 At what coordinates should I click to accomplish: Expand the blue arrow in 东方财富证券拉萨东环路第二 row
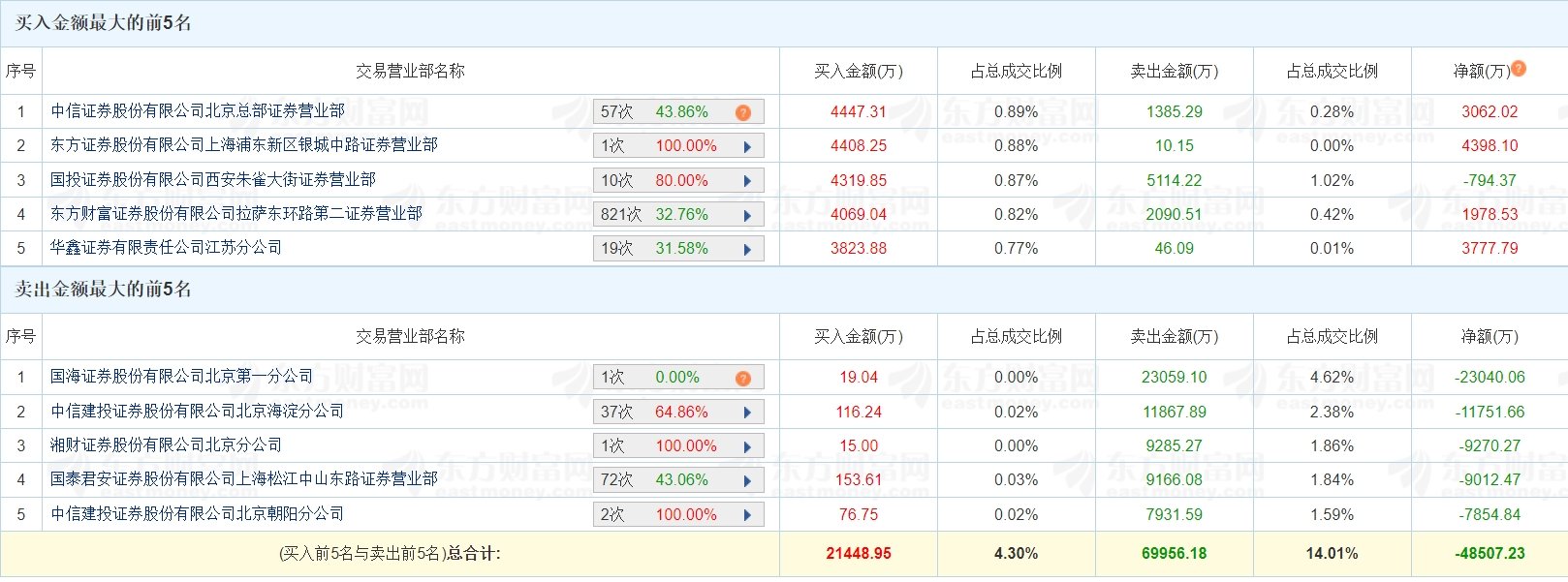(x=747, y=215)
